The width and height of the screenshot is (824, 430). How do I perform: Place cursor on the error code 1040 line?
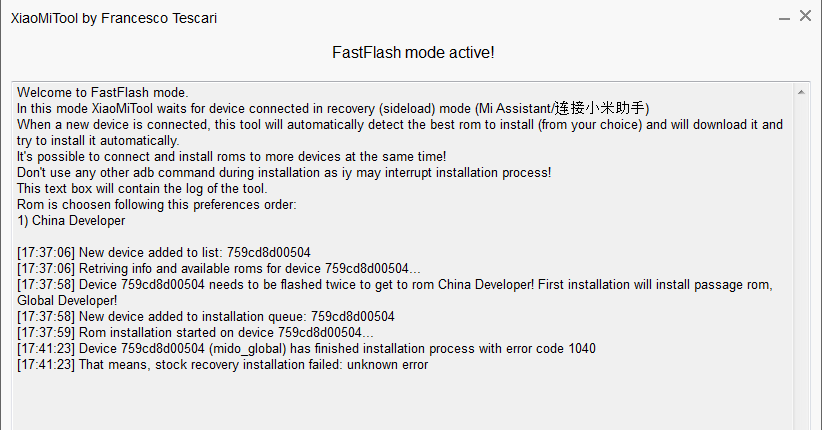tap(306, 349)
